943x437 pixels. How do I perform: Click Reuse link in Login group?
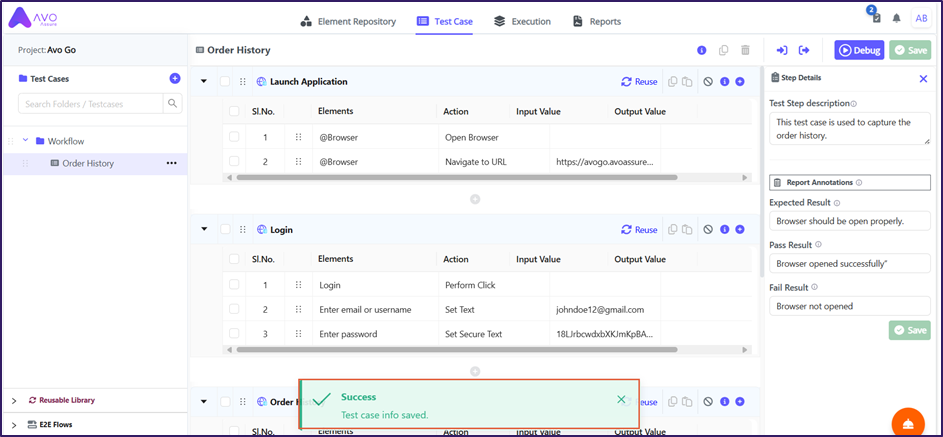pos(639,230)
